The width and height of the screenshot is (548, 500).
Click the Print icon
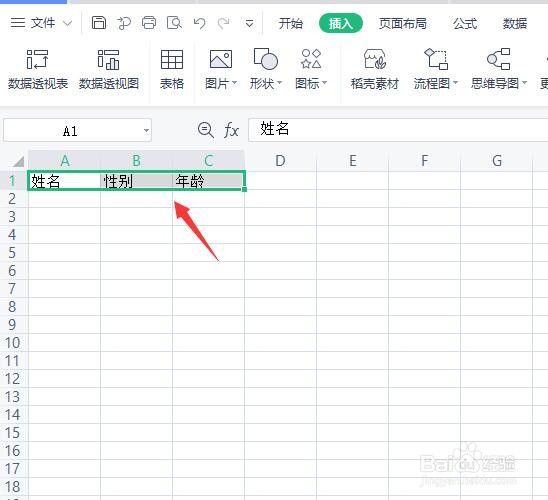click(x=149, y=23)
